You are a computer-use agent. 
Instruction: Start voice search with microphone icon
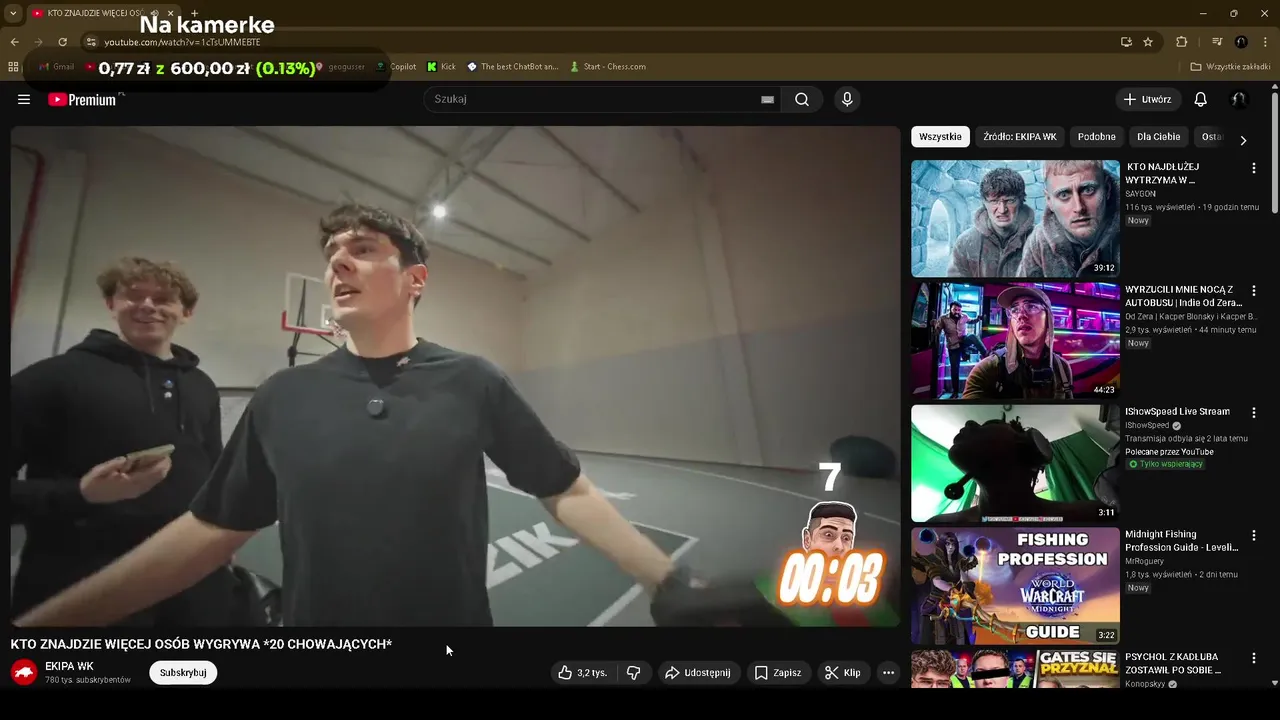847,99
